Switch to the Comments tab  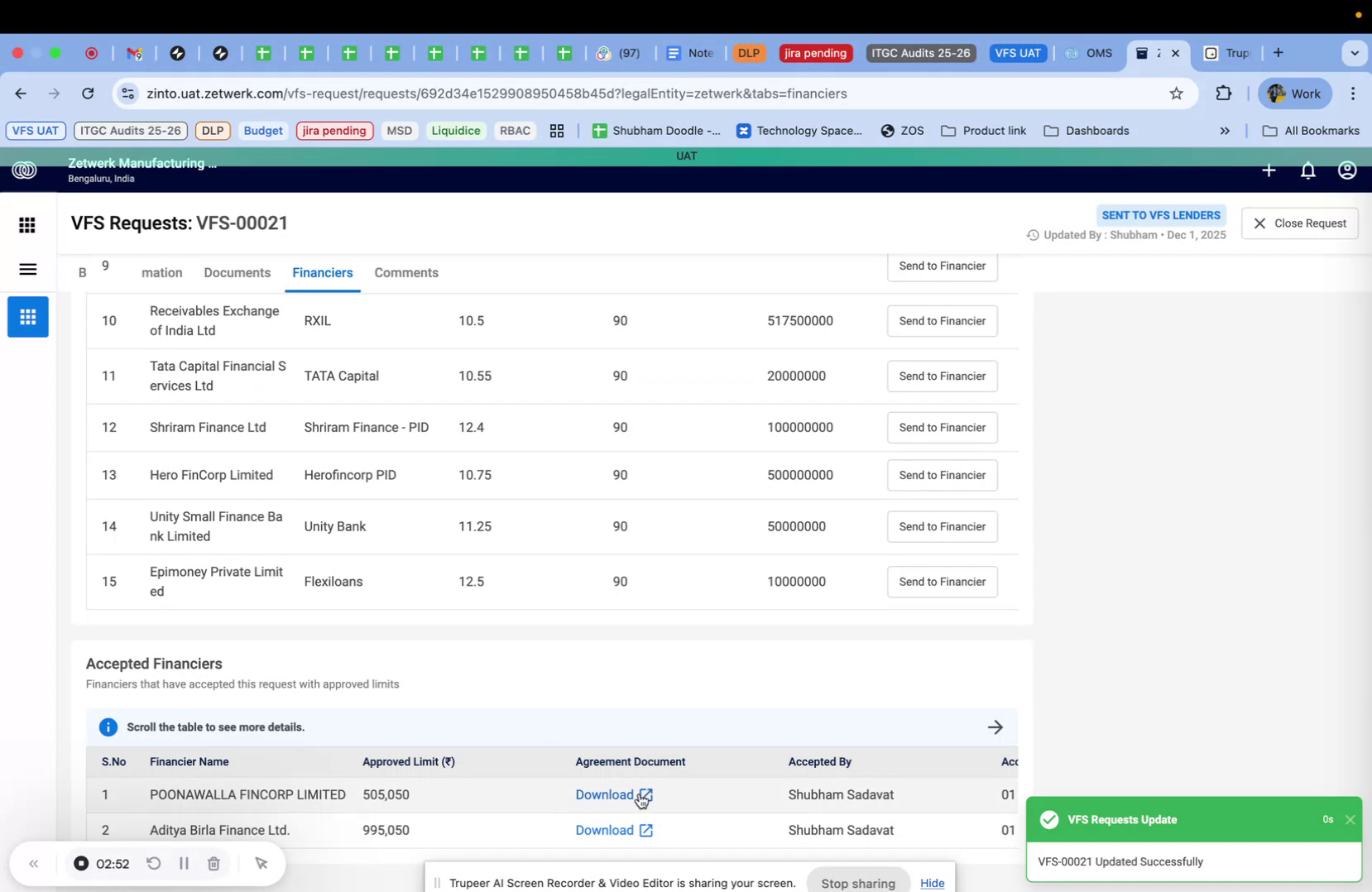click(x=406, y=272)
